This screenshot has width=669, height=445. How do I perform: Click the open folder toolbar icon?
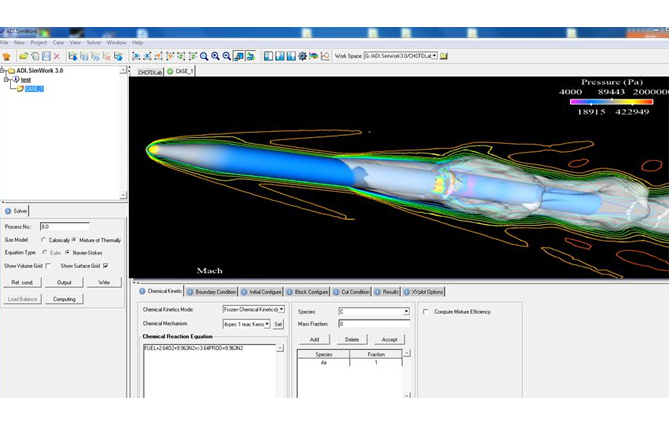[21, 56]
